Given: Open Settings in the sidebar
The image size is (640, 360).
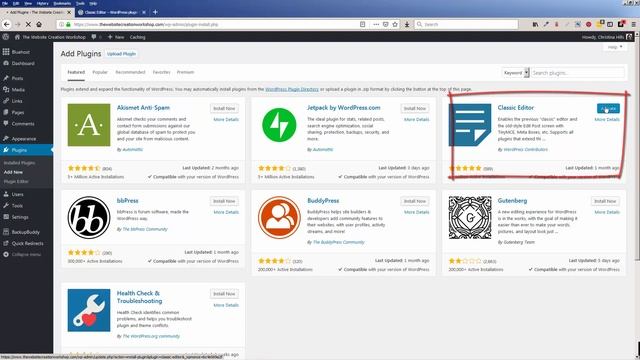Looking at the screenshot, I should pos(20,217).
